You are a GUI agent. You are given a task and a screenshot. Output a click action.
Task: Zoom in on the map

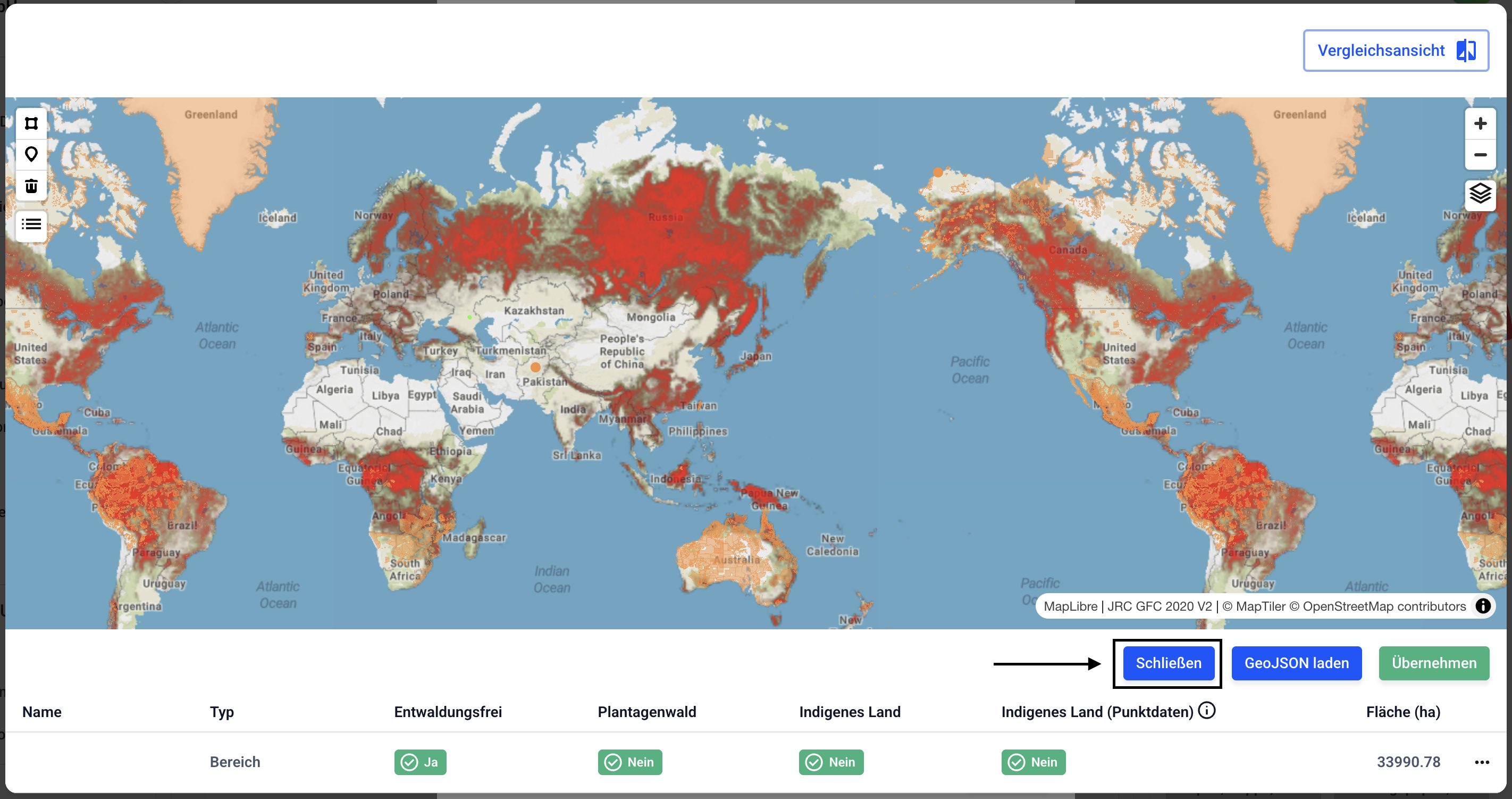pos(1480,123)
